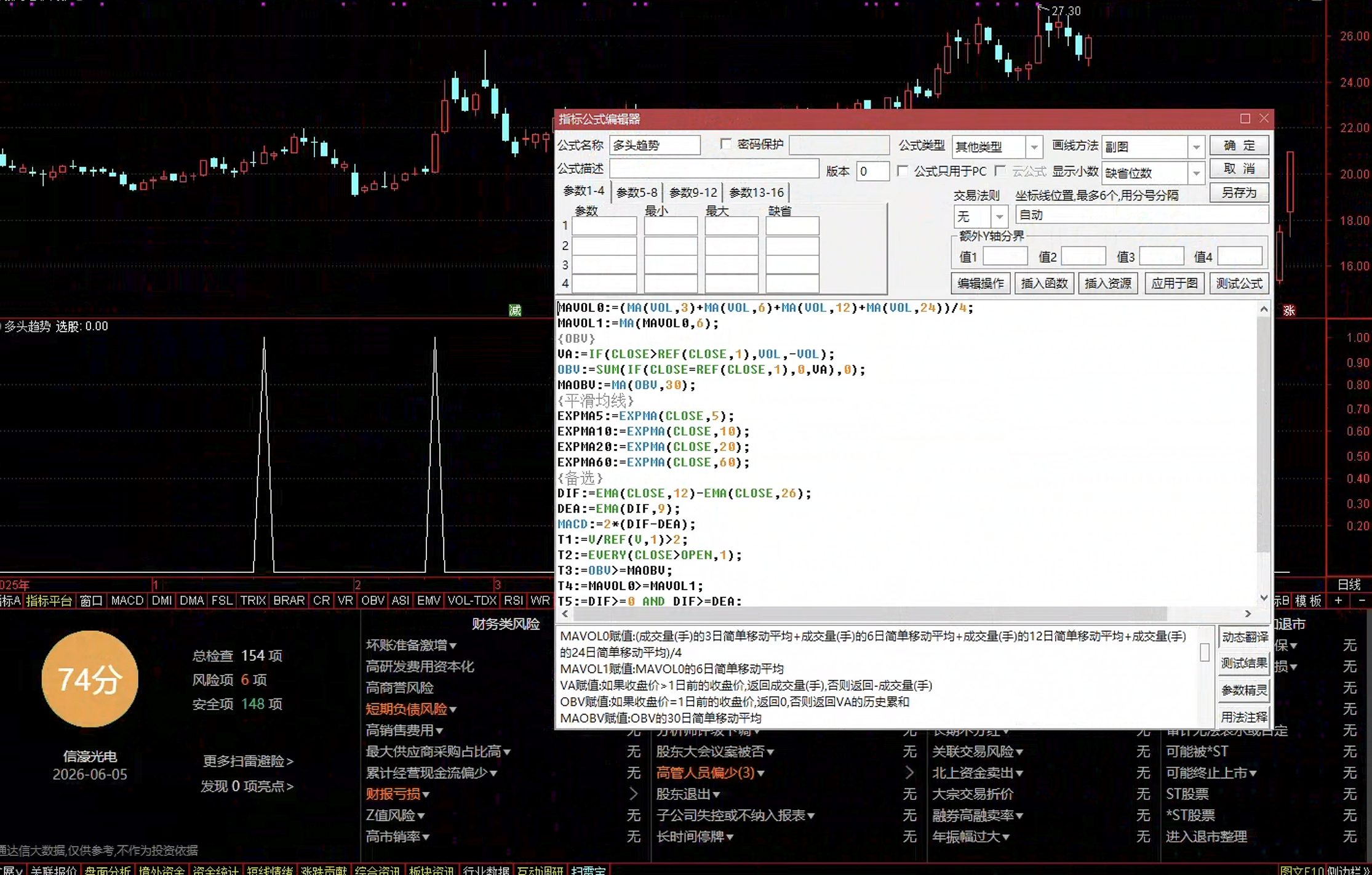Click the red 涨 marker icon
The image size is (1372, 875).
click(1289, 310)
